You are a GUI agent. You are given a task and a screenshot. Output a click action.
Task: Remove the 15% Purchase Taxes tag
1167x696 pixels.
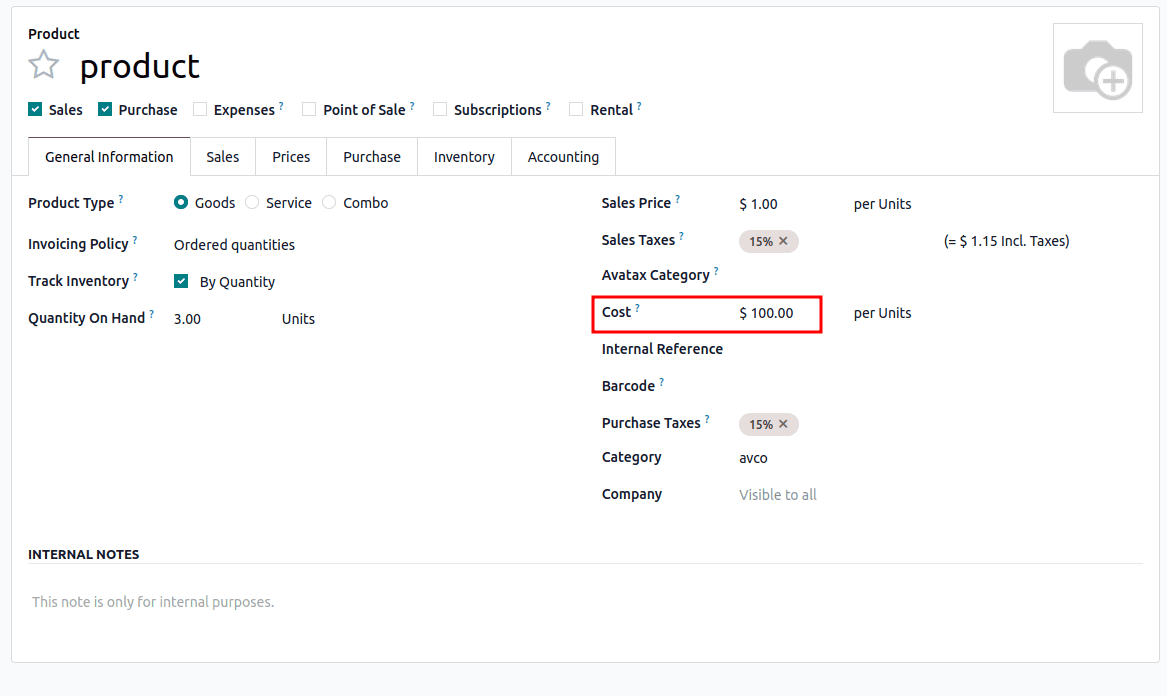[783, 424]
